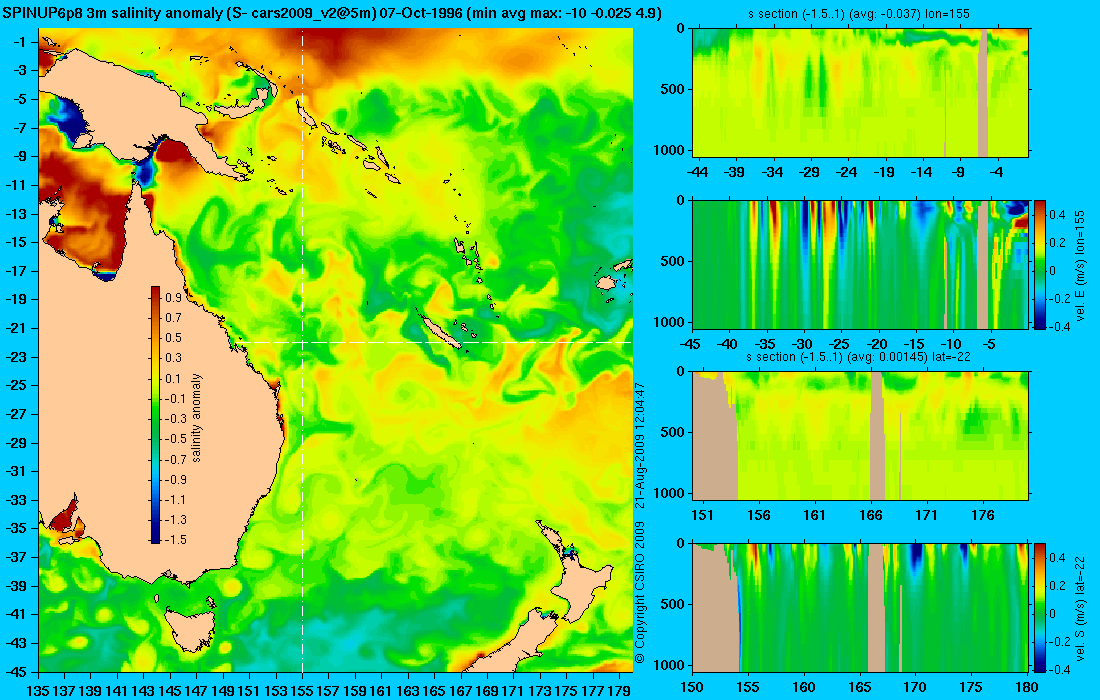Select the 0.9 tick on salinity colorbar
Screen dimensions: 1100x700
(x=173, y=298)
